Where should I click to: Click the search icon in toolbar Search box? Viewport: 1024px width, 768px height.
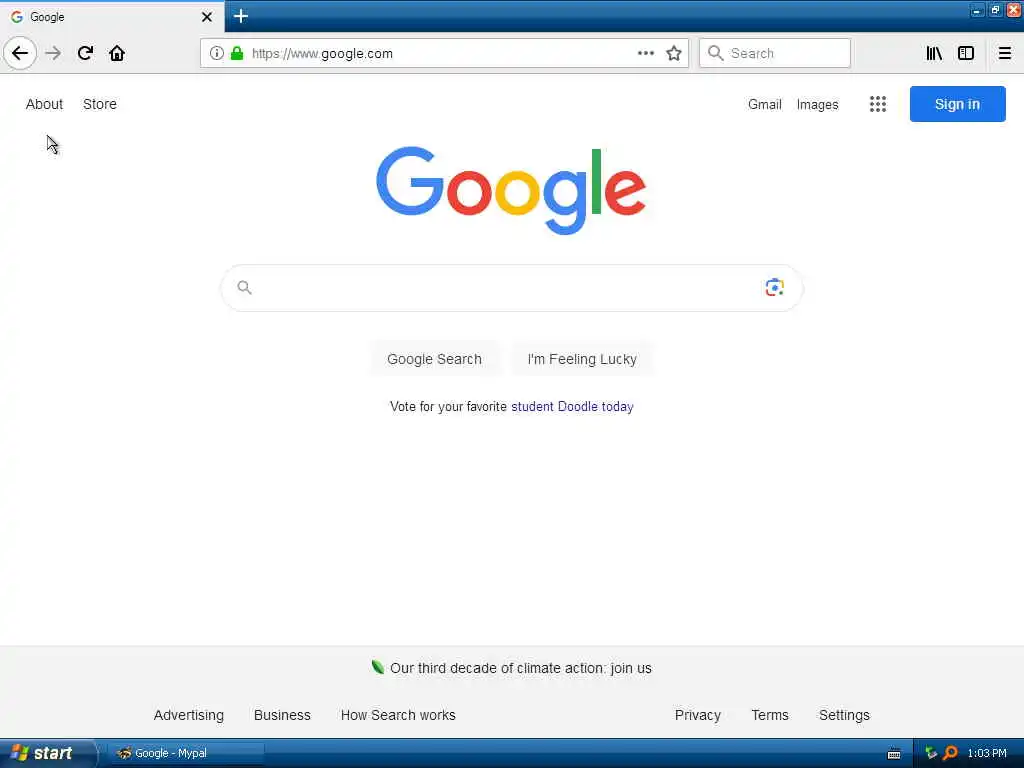coord(715,53)
